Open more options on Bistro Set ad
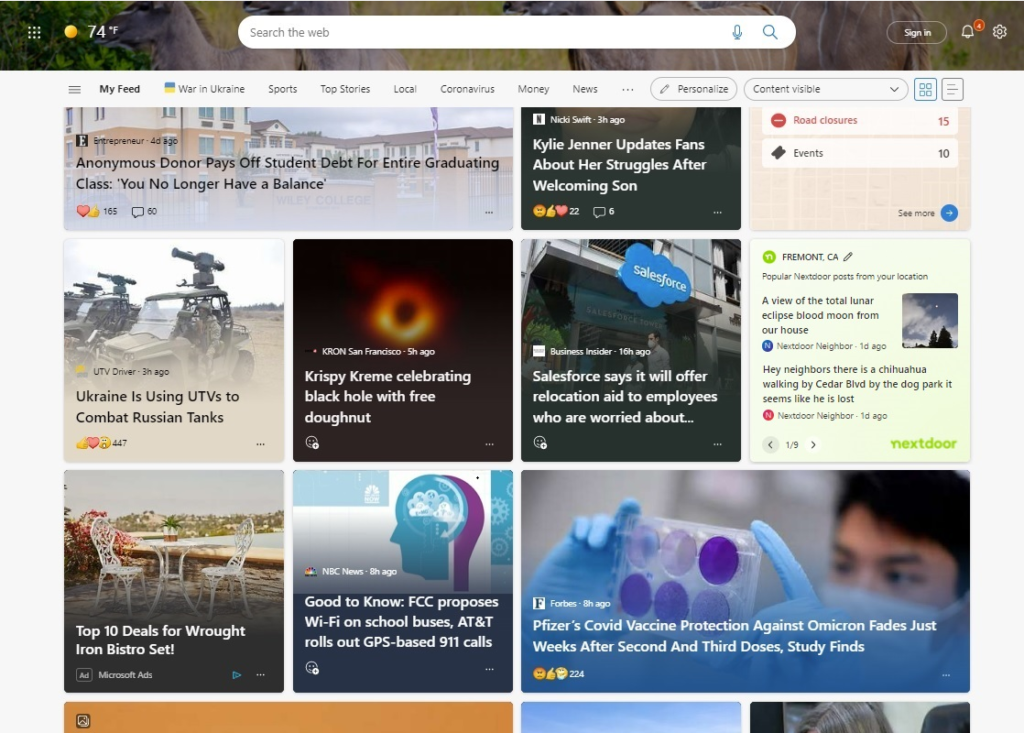Image resolution: width=1024 pixels, height=733 pixels. (261, 675)
